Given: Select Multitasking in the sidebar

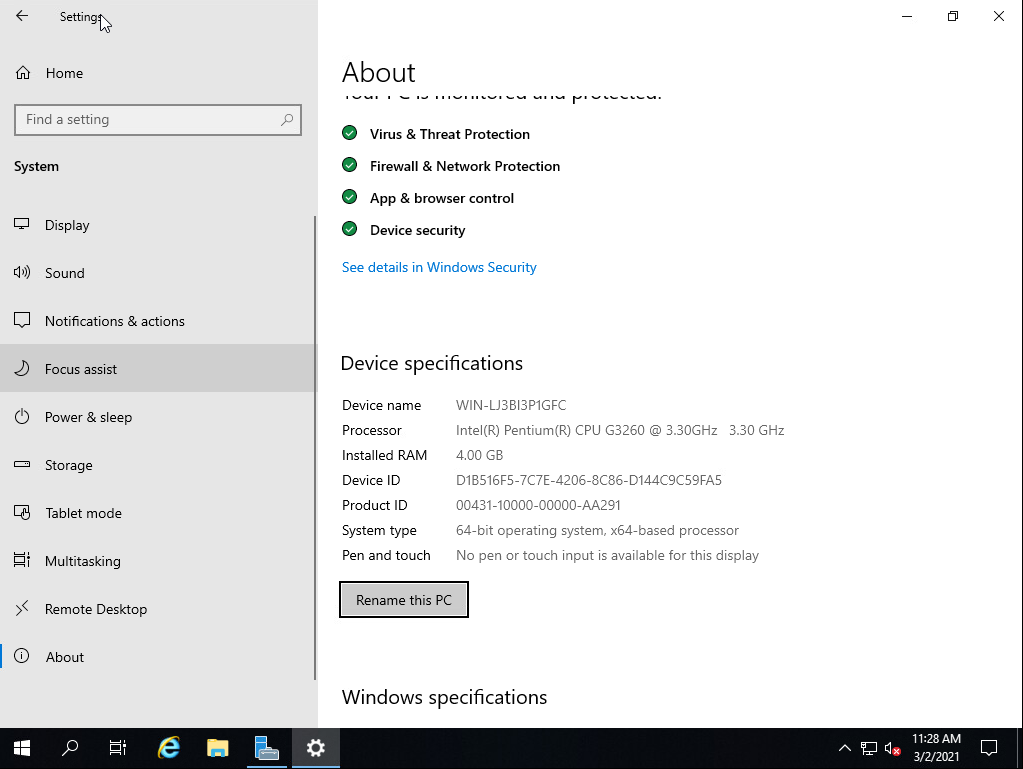Looking at the screenshot, I should (158, 561).
